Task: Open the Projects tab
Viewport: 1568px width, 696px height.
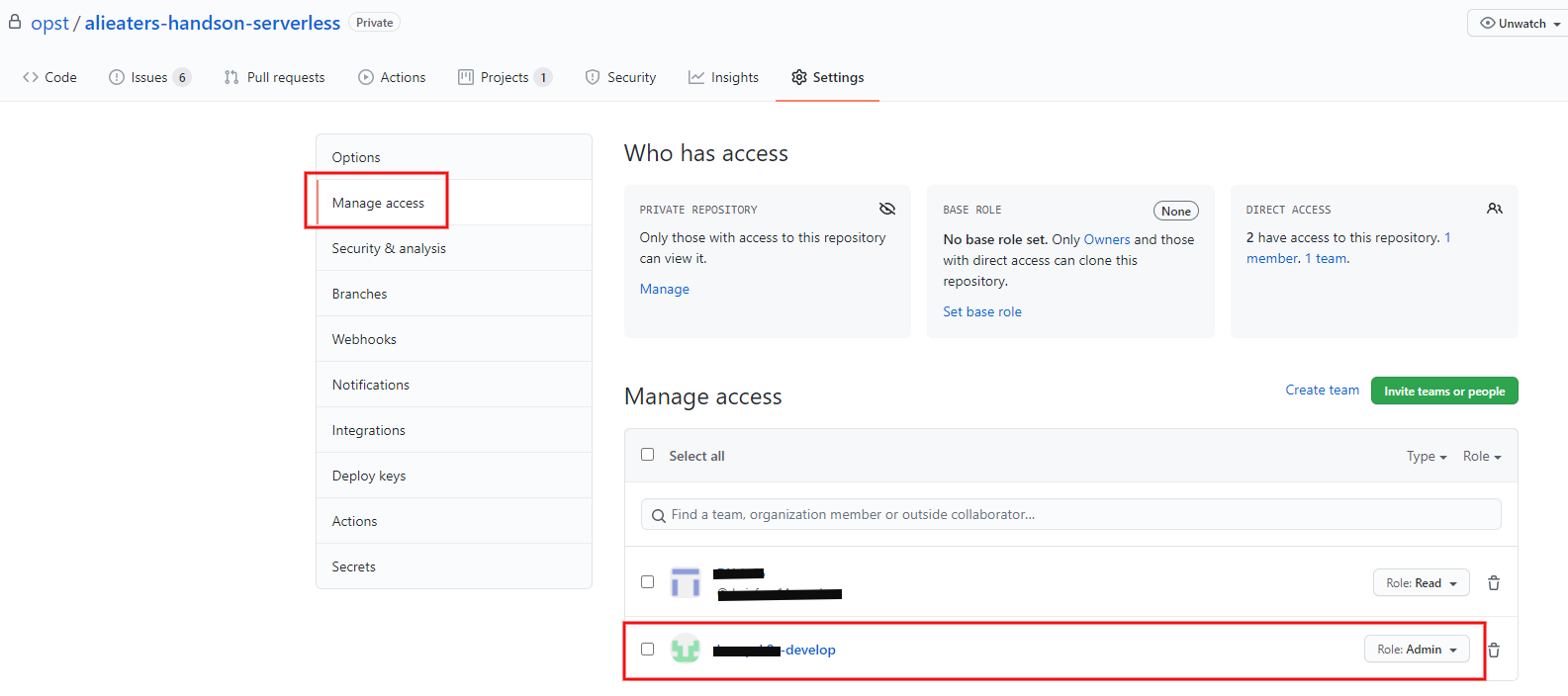Action: 505,77
